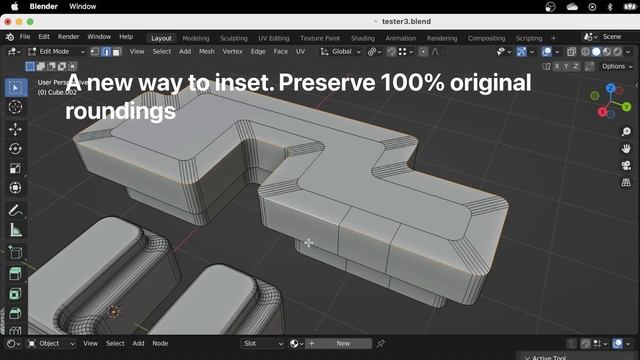Image resolution: width=640 pixels, height=360 pixels.
Task: Toggle show overlays button
Action: pos(547,52)
